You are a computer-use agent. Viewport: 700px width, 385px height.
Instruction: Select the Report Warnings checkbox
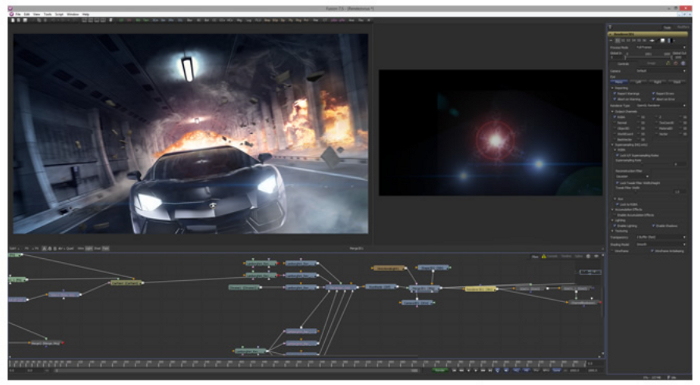coord(615,93)
